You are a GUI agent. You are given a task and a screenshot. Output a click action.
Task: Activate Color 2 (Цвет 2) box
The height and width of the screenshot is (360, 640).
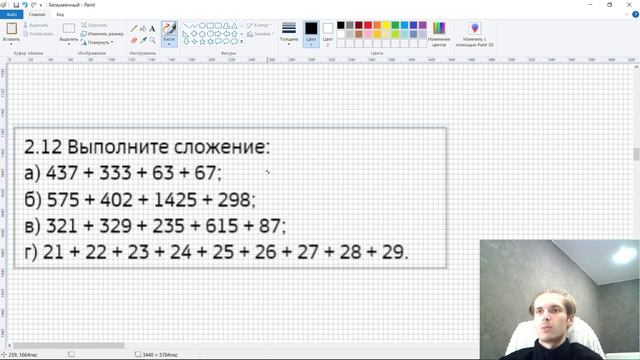coord(328,34)
